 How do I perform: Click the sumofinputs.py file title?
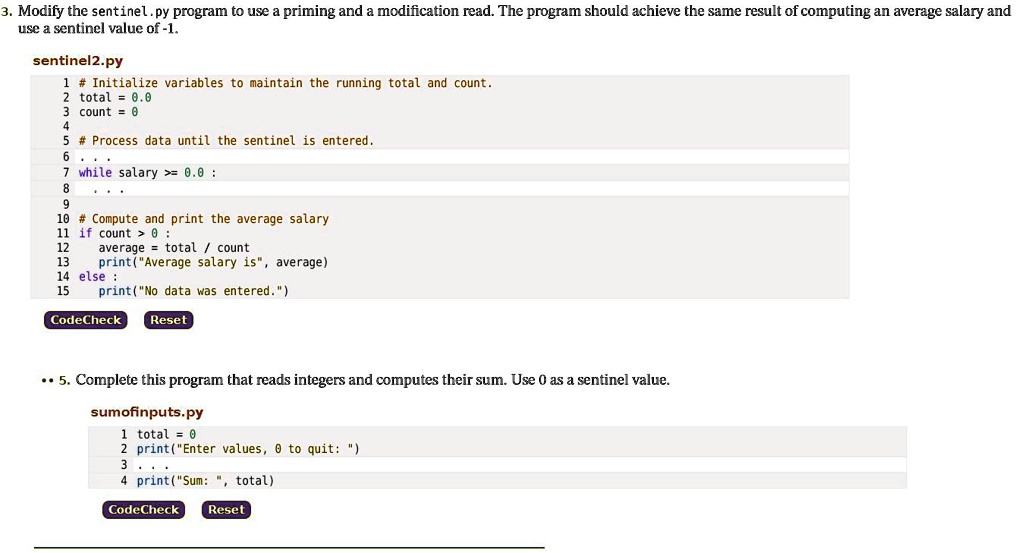point(146,412)
